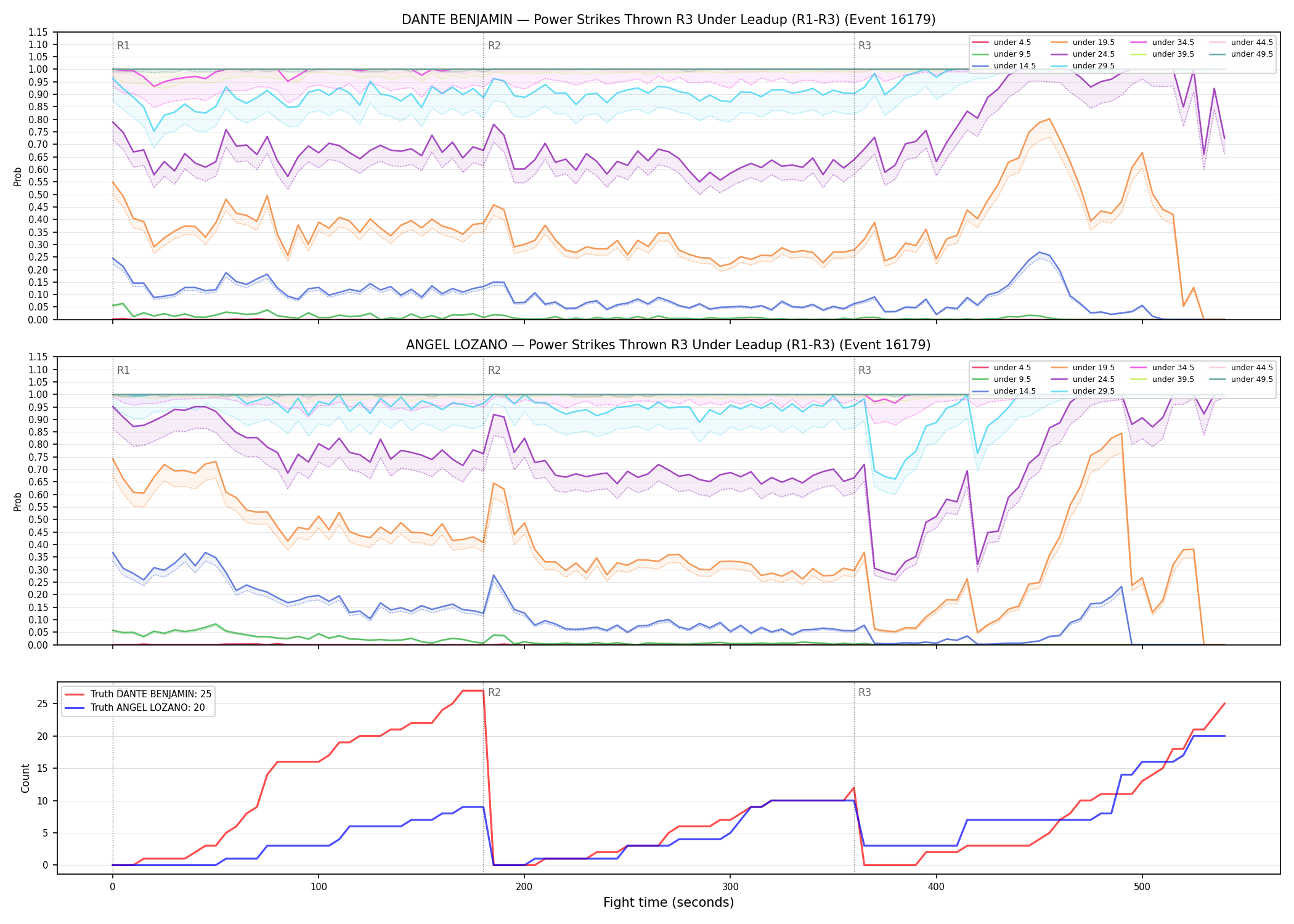Viewport: 1294px width, 924px height.
Task: Click 'under 9.5' label in Dante Benjamin legend
Action: (1012, 54)
